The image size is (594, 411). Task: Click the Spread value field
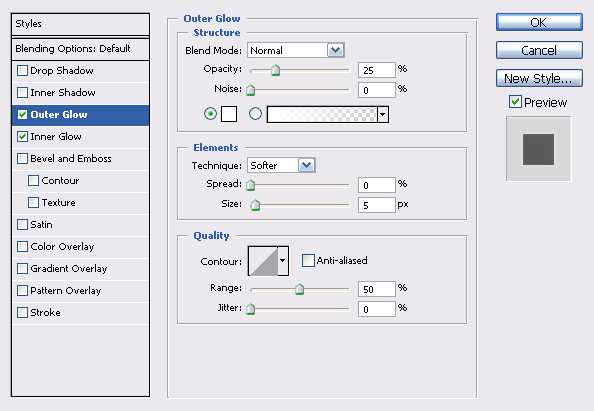coord(377,185)
